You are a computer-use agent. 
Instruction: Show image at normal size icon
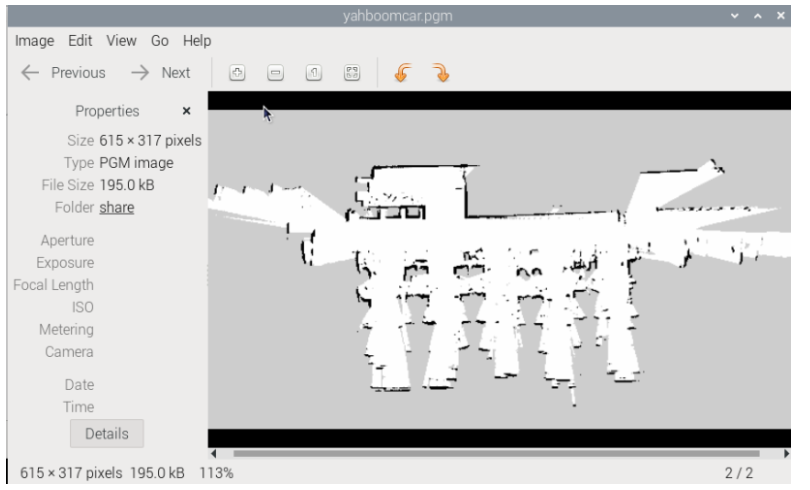click(x=312, y=73)
